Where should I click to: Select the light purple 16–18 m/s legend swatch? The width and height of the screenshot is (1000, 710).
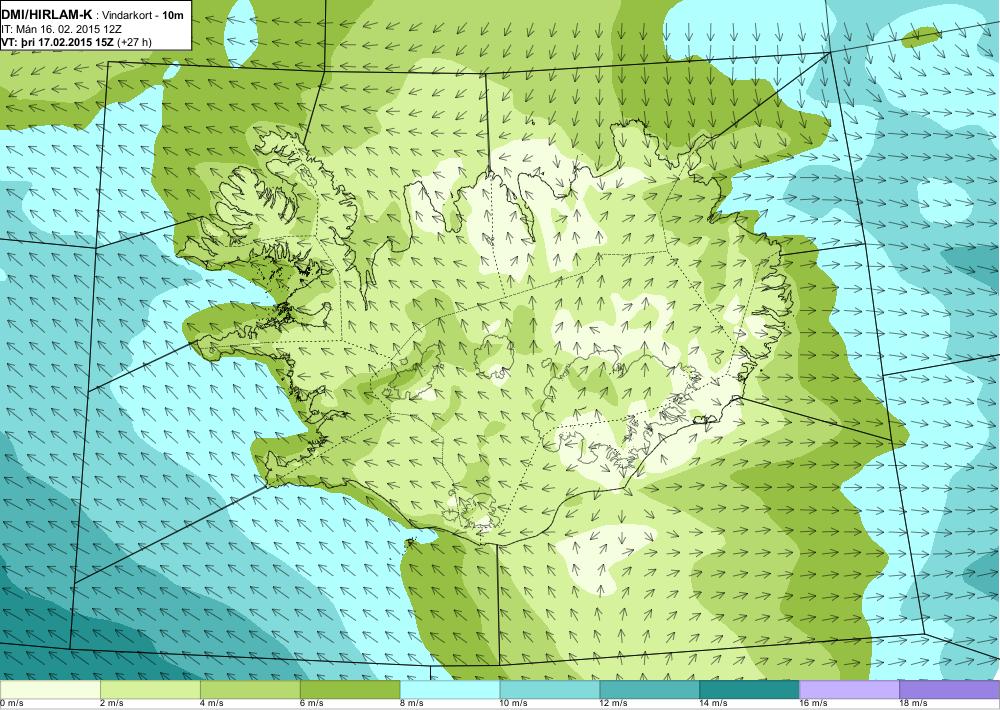pos(849,690)
